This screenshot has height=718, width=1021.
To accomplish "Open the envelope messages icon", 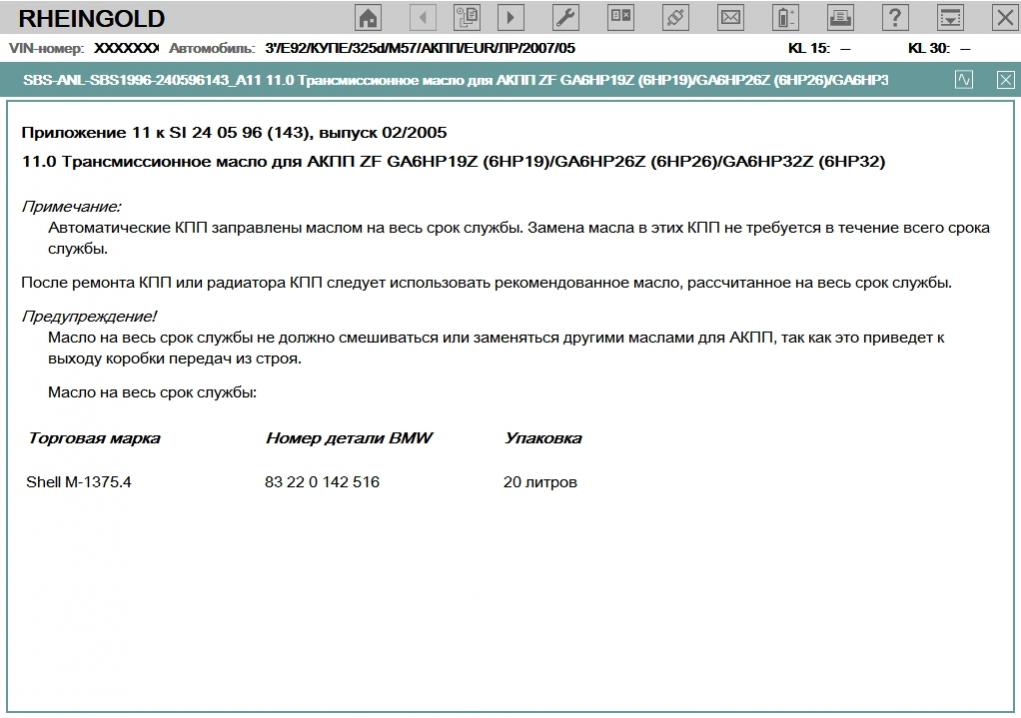I will click(731, 17).
